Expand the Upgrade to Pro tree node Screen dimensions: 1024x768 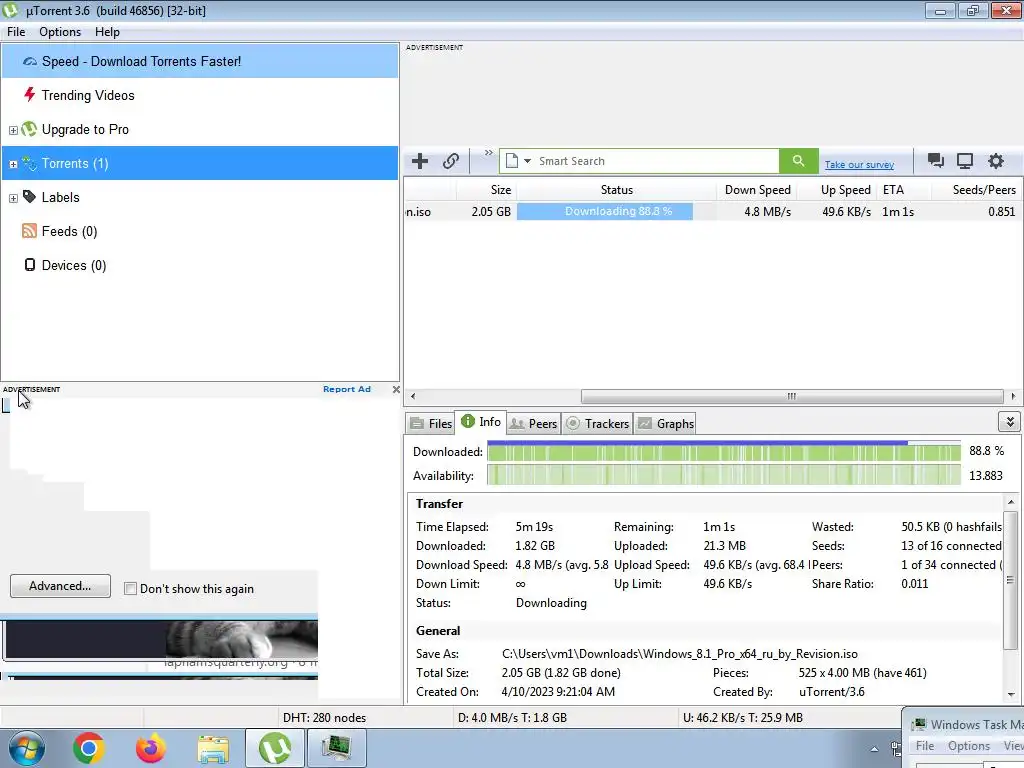pyautogui.click(x=13, y=131)
